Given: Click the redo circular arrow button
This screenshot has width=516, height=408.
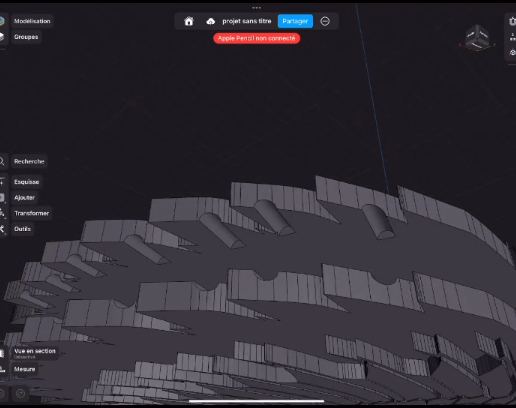Looking at the screenshot, I should [20, 394].
